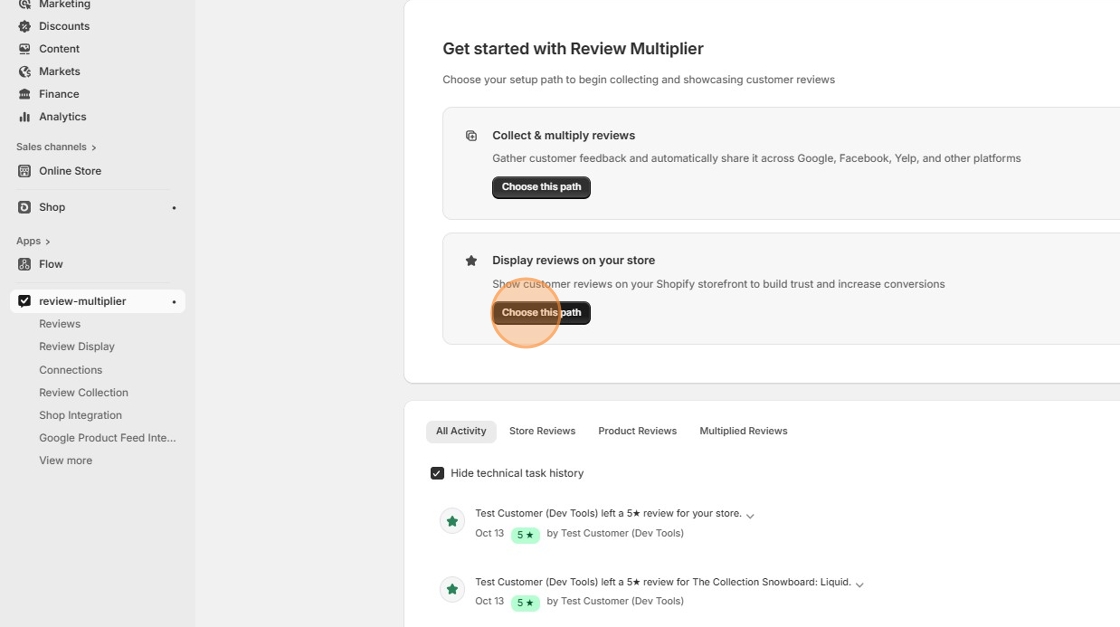Viewport: 1120px width, 627px height.
Task: Select the Flow app icon
Action: (23, 263)
